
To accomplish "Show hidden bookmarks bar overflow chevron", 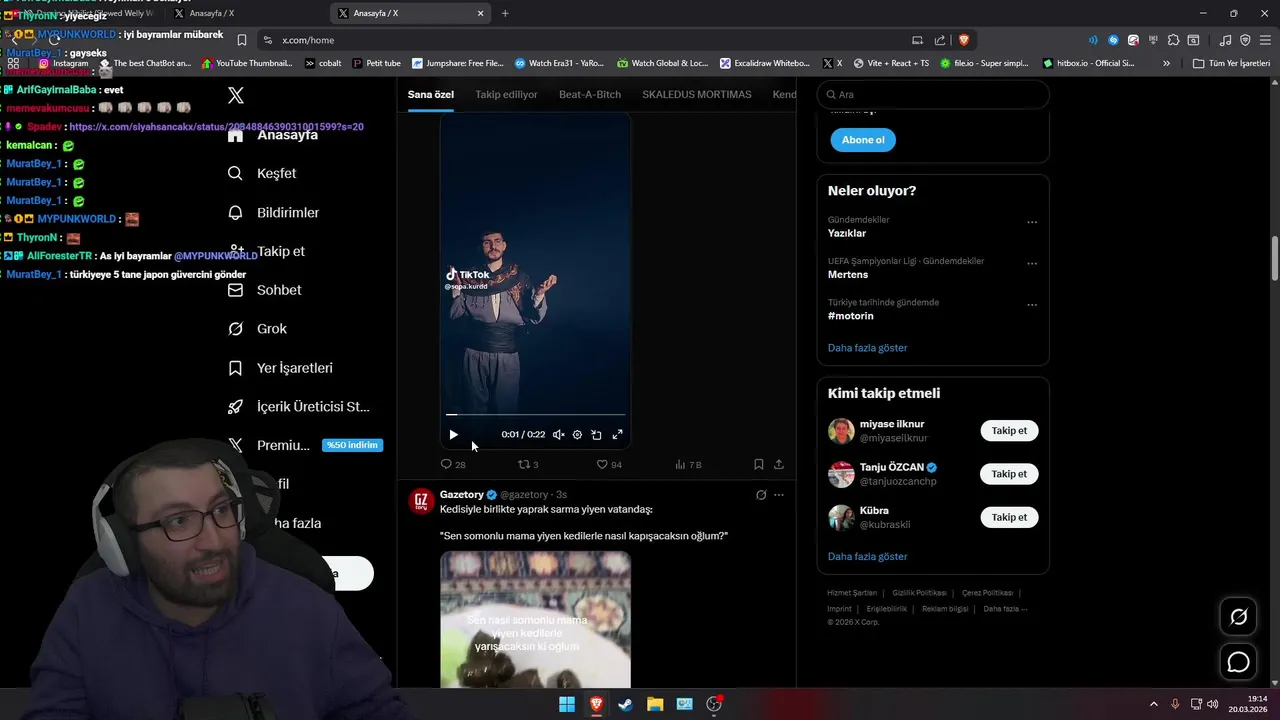I will pos(1166,63).
